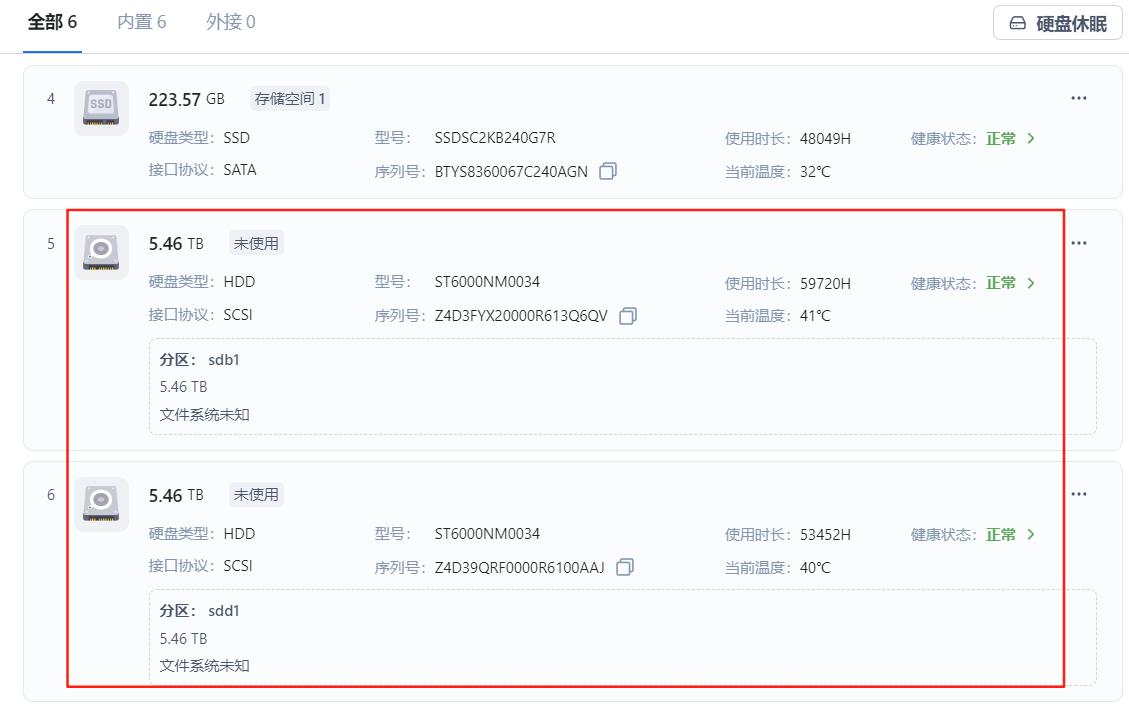
Task: Click the HDD icon for disk 5
Action: (x=101, y=252)
